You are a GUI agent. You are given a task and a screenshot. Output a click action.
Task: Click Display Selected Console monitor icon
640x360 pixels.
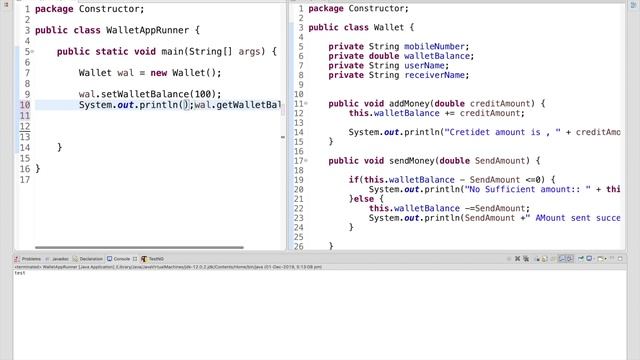(x=589, y=259)
